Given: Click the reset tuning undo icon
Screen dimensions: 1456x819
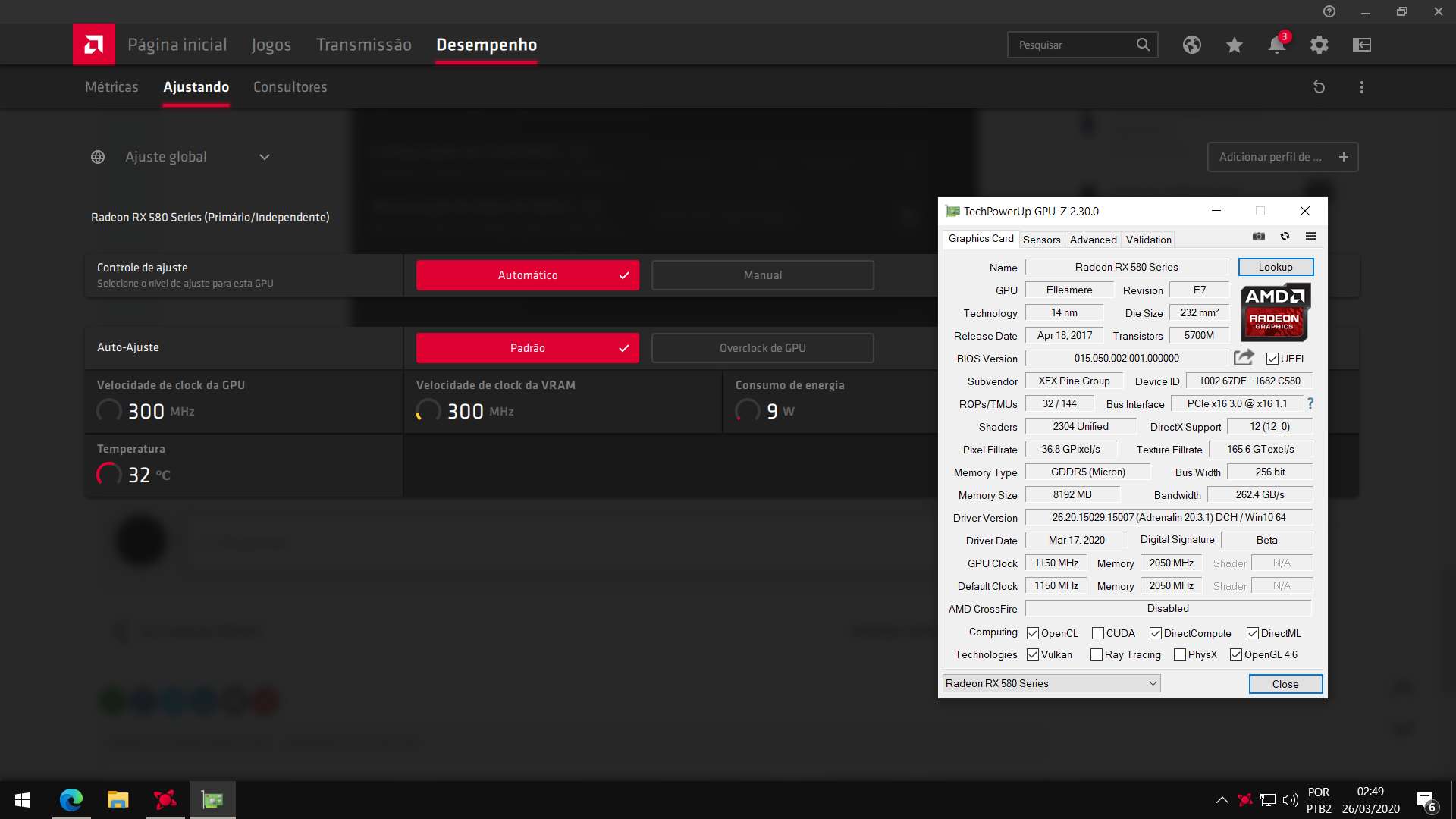Looking at the screenshot, I should 1319,87.
